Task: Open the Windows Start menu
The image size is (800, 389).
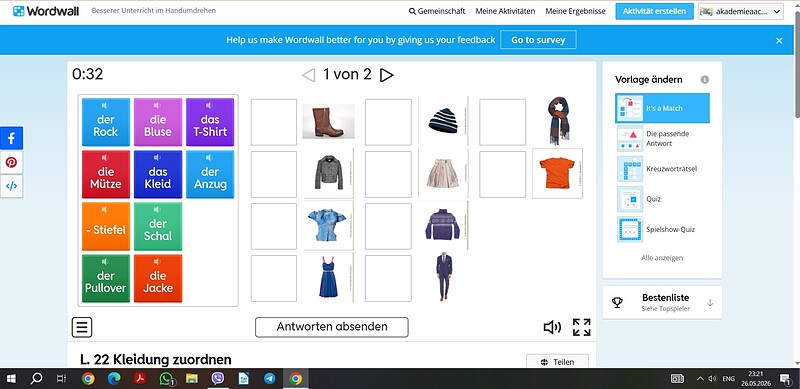Action: (x=11, y=379)
